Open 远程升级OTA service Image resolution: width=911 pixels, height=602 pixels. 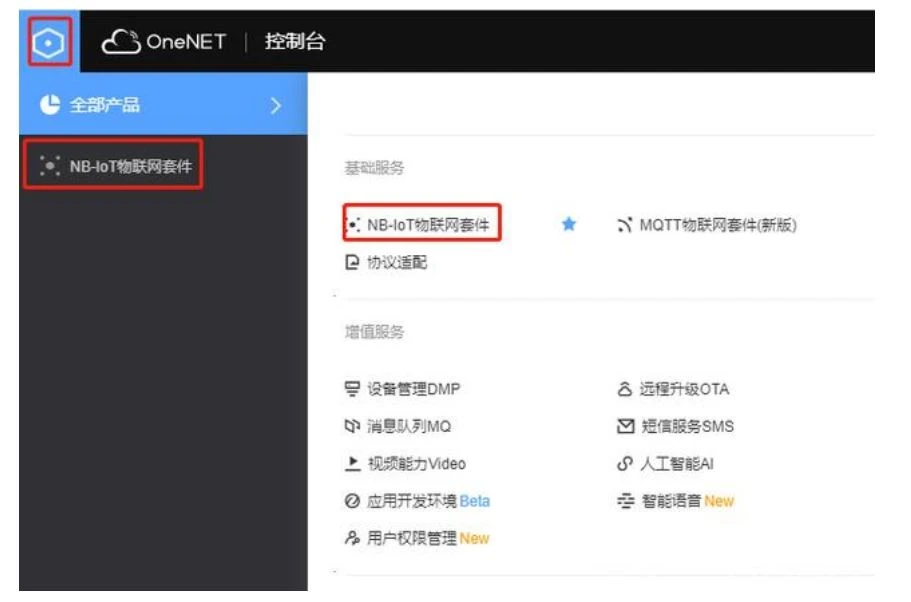pyautogui.click(x=684, y=389)
